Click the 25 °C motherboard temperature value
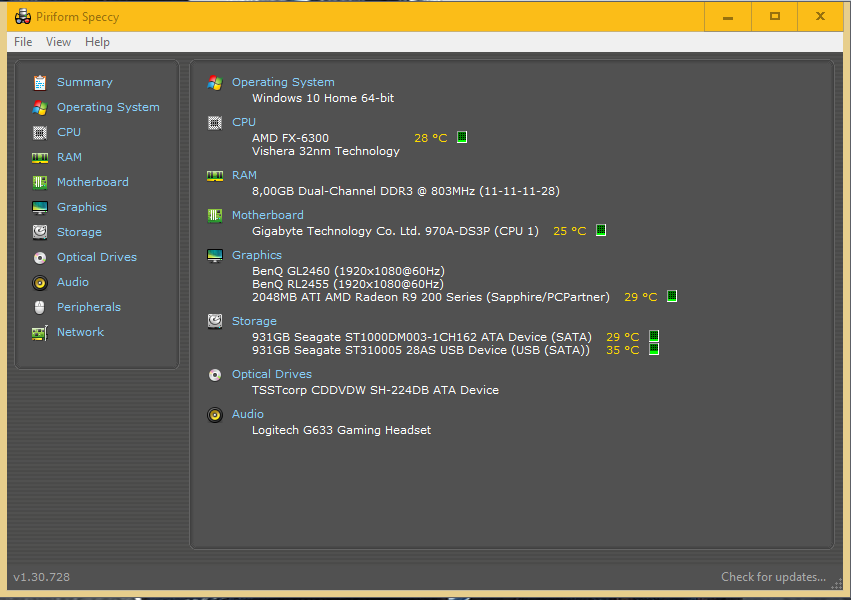 (x=569, y=231)
